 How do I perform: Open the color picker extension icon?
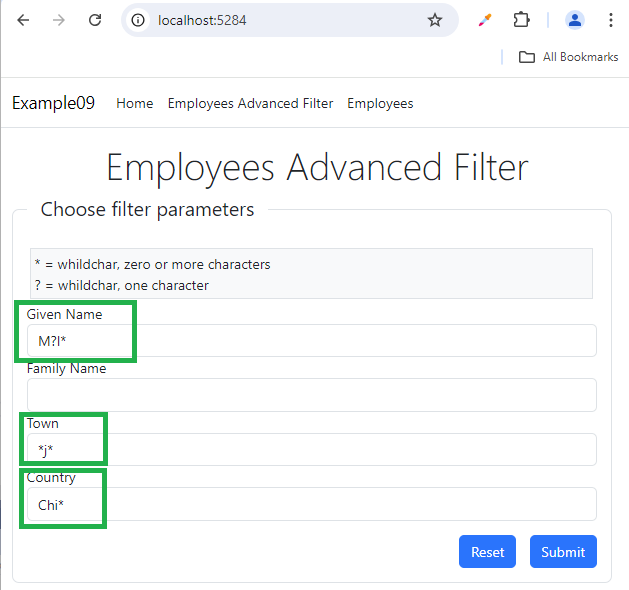[x=485, y=20]
